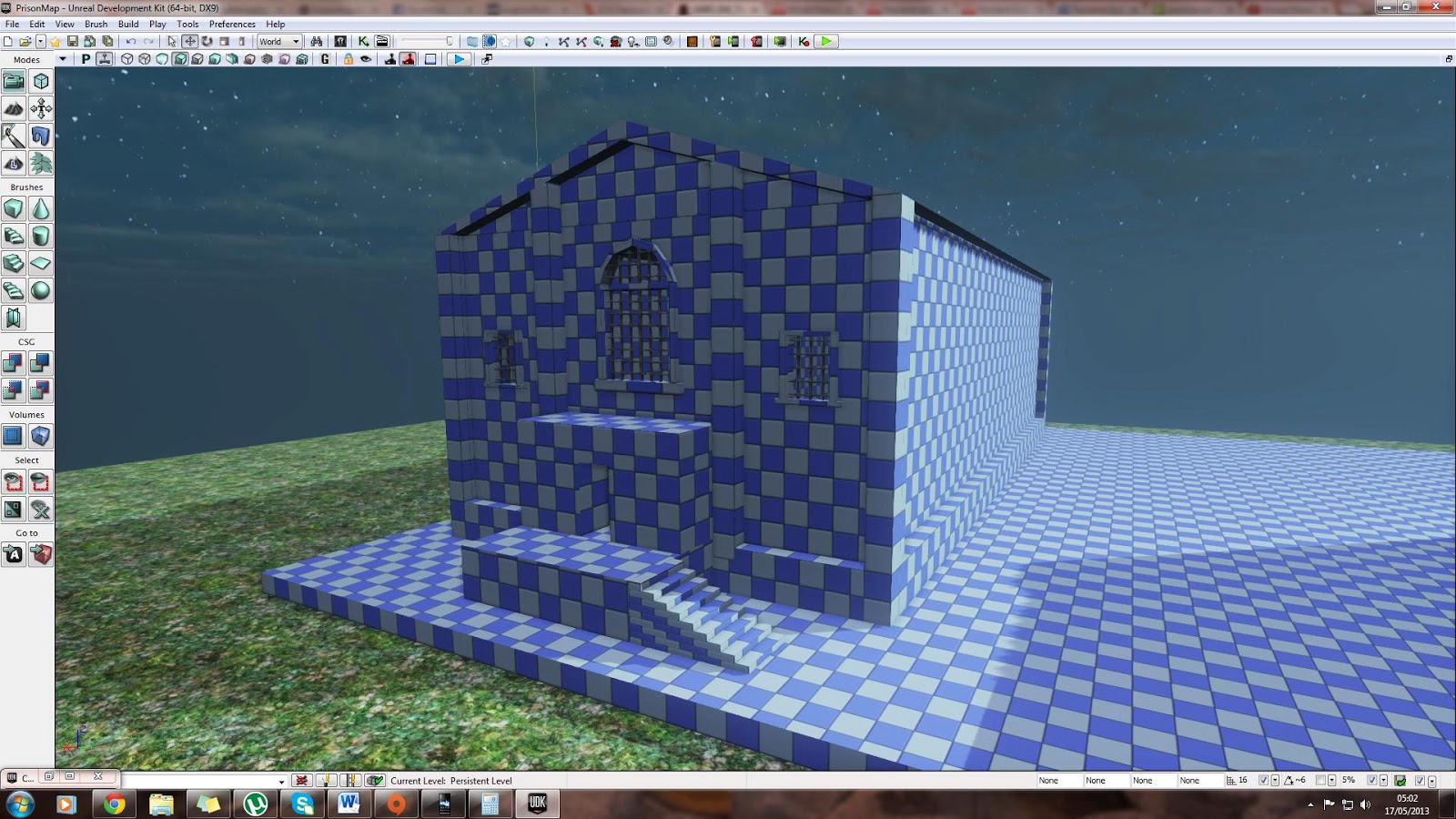Toggle the drag grid snap checkbox
Viewport: 1456px width, 819px height.
point(1262,780)
